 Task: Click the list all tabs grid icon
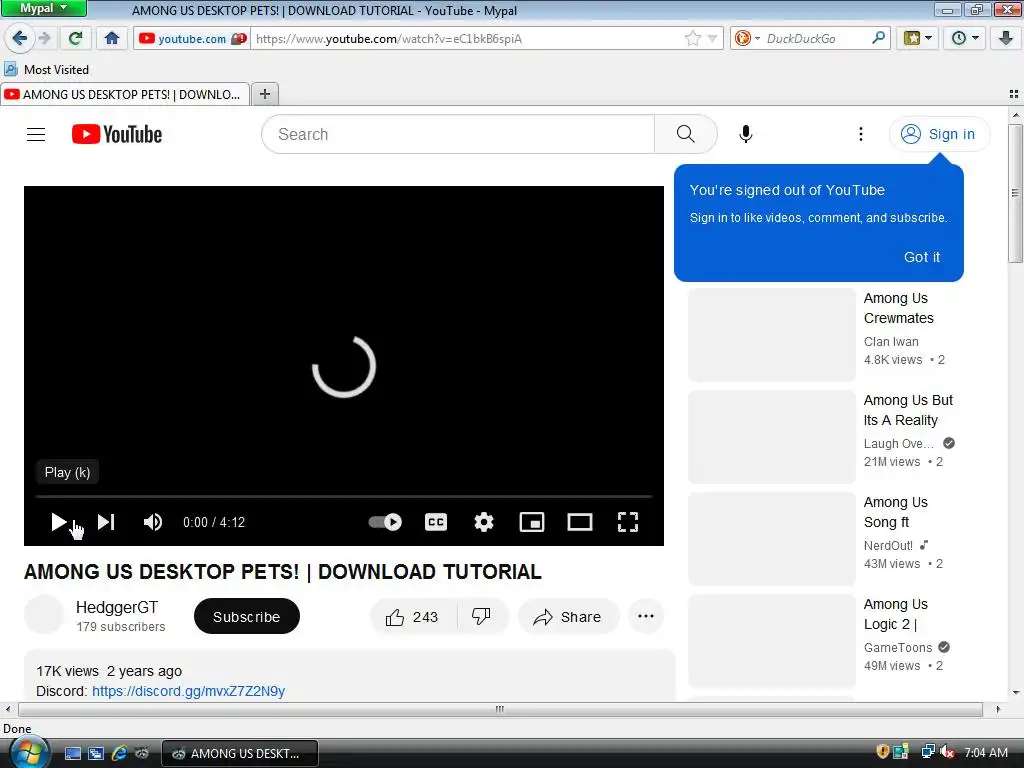tap(1014, 95)
